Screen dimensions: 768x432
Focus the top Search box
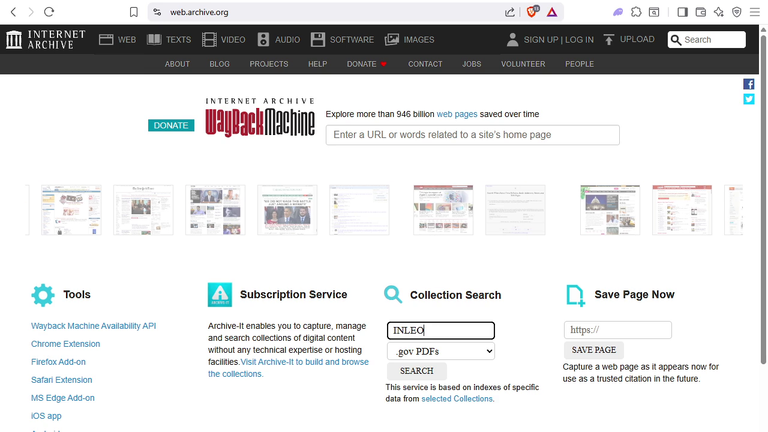point(706,40)
